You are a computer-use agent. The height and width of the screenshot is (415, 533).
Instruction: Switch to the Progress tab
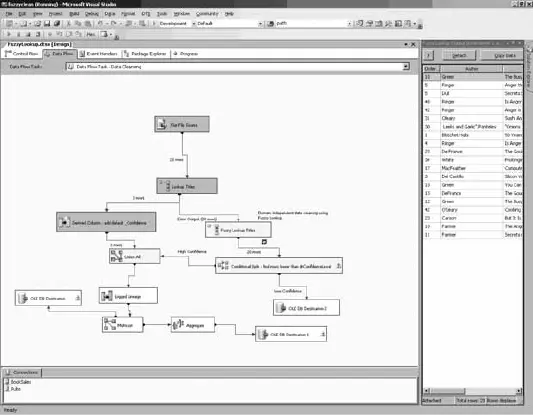click(x=186, y=53)
